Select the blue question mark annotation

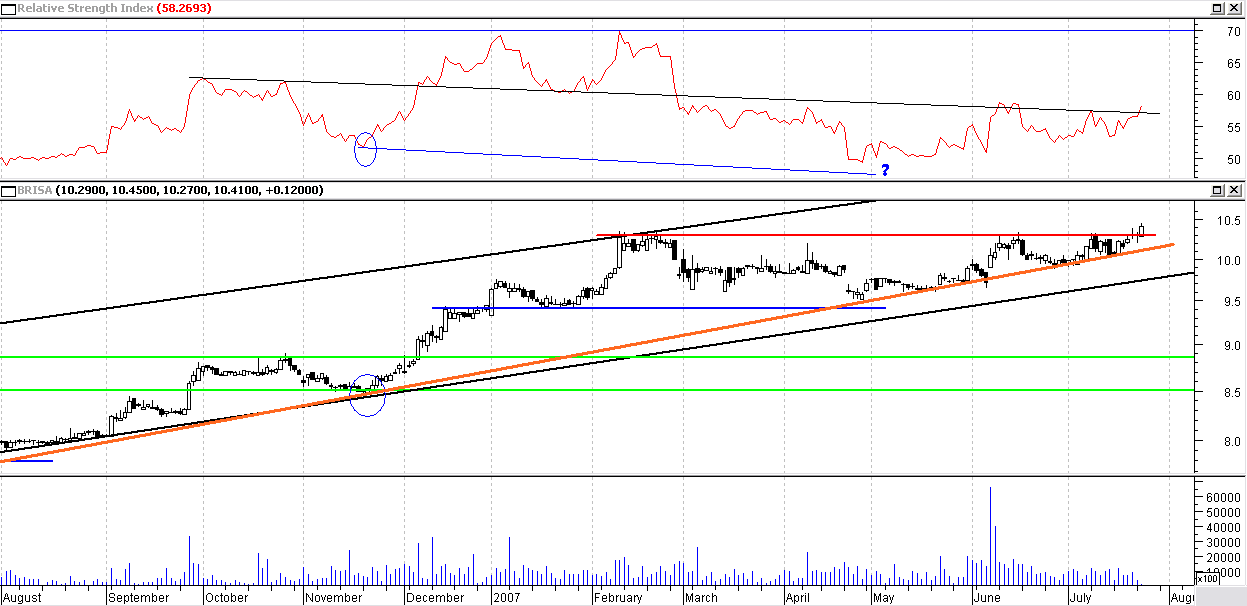click(x=884, y=171)
